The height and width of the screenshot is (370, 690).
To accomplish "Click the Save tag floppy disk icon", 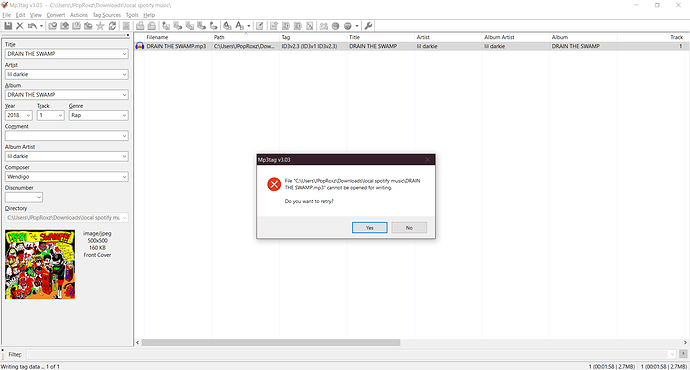I will [x=8, y=26].
